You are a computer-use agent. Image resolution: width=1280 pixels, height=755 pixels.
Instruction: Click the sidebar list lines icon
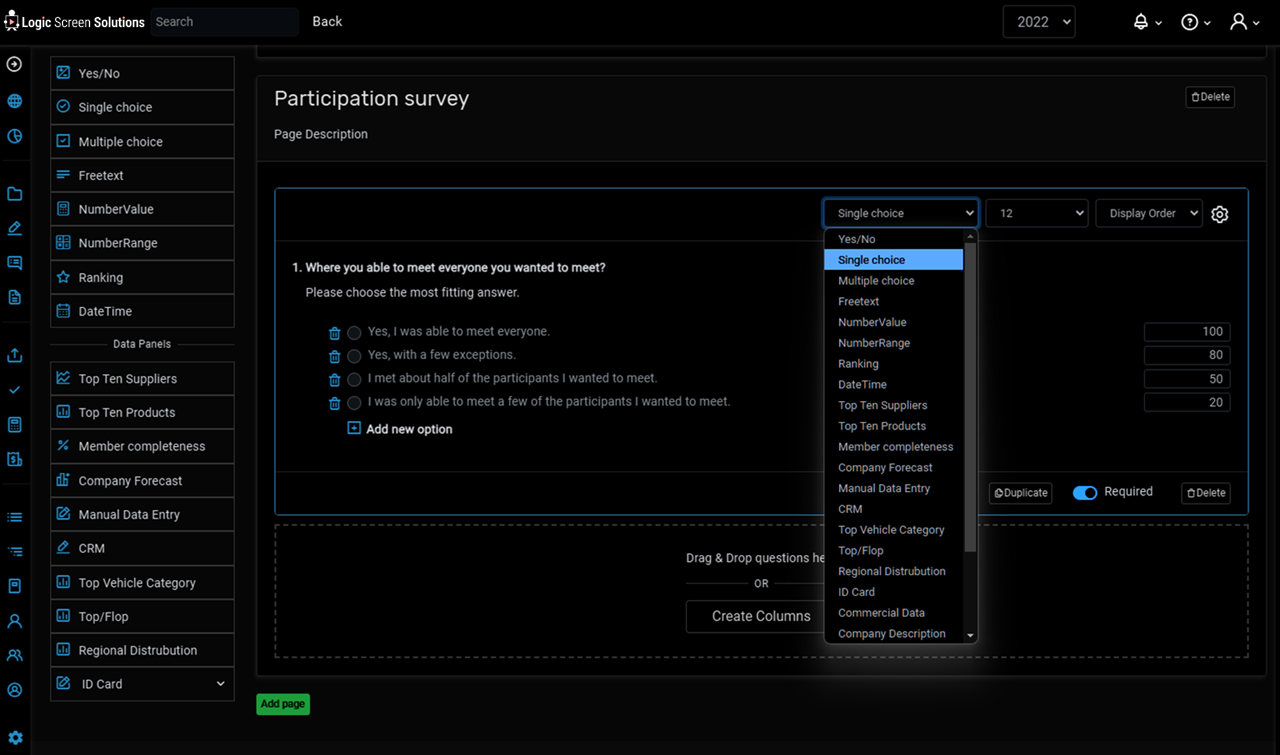[14, 517]
